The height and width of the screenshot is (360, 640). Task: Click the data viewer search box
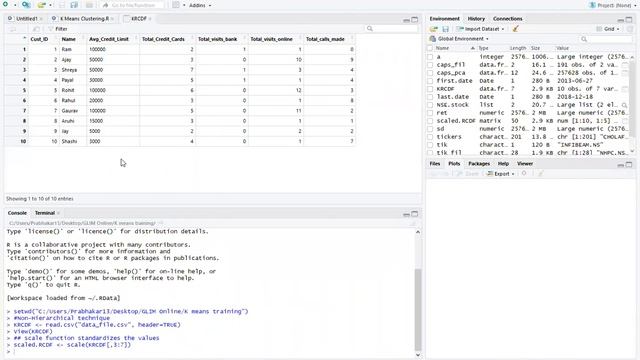(392, 29)
